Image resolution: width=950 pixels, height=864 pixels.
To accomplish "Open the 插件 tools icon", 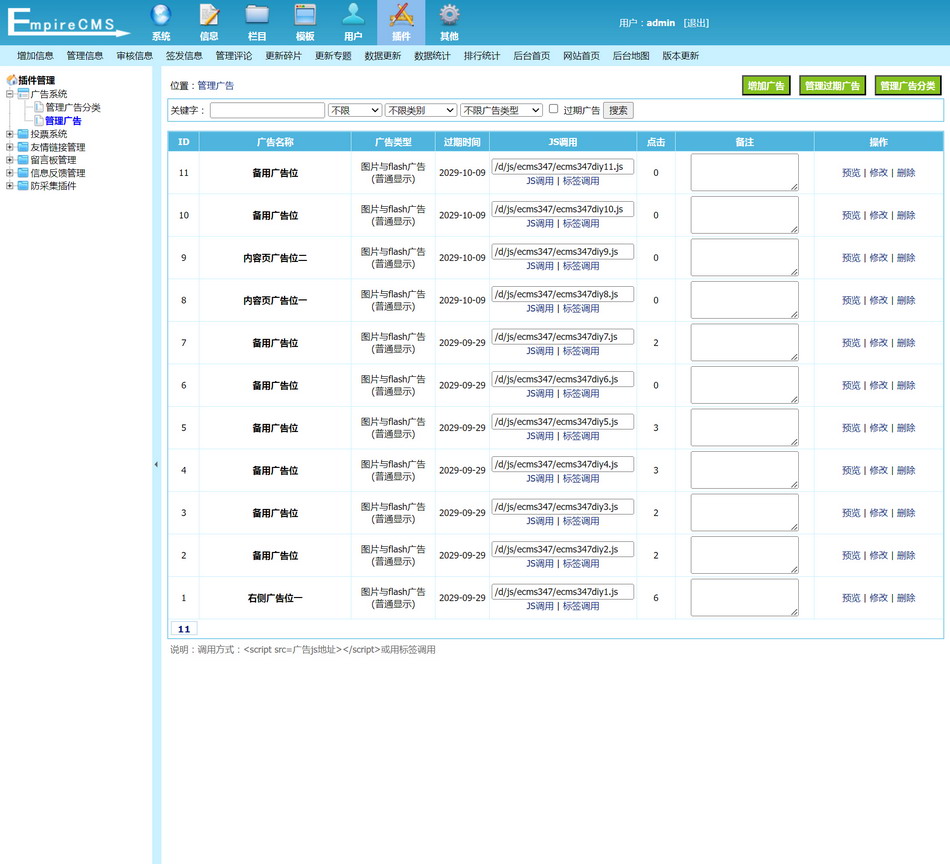I will point(401,15).
